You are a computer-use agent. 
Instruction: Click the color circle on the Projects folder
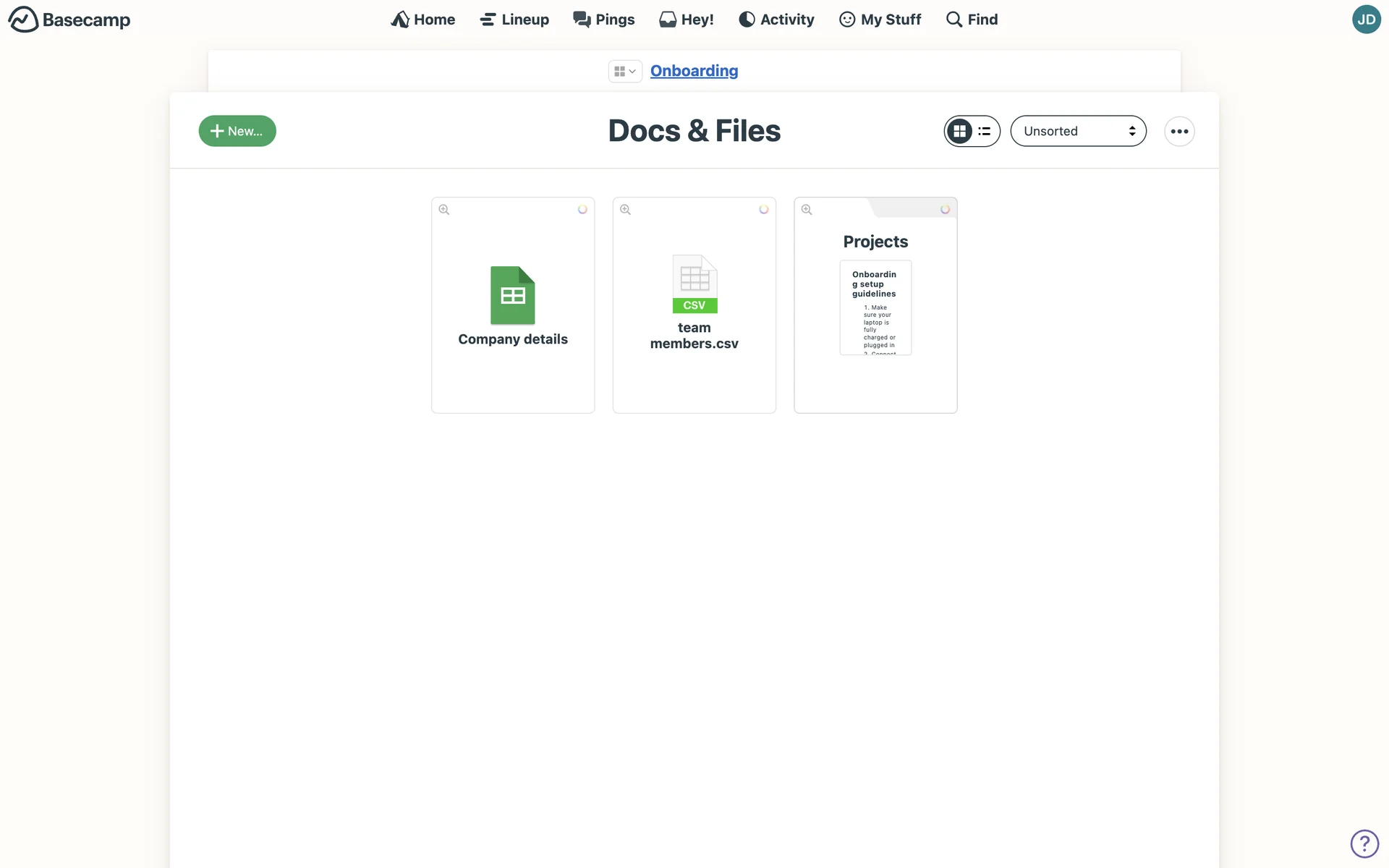(945, 210)
